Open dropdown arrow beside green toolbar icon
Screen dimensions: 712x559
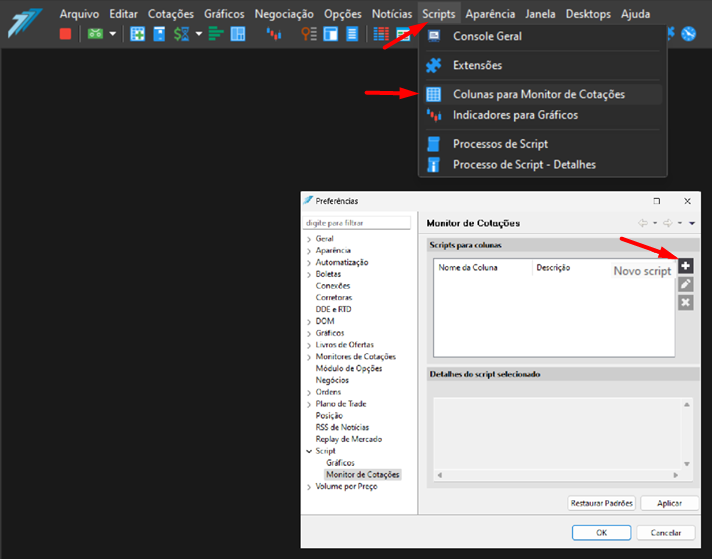[112, 34]
